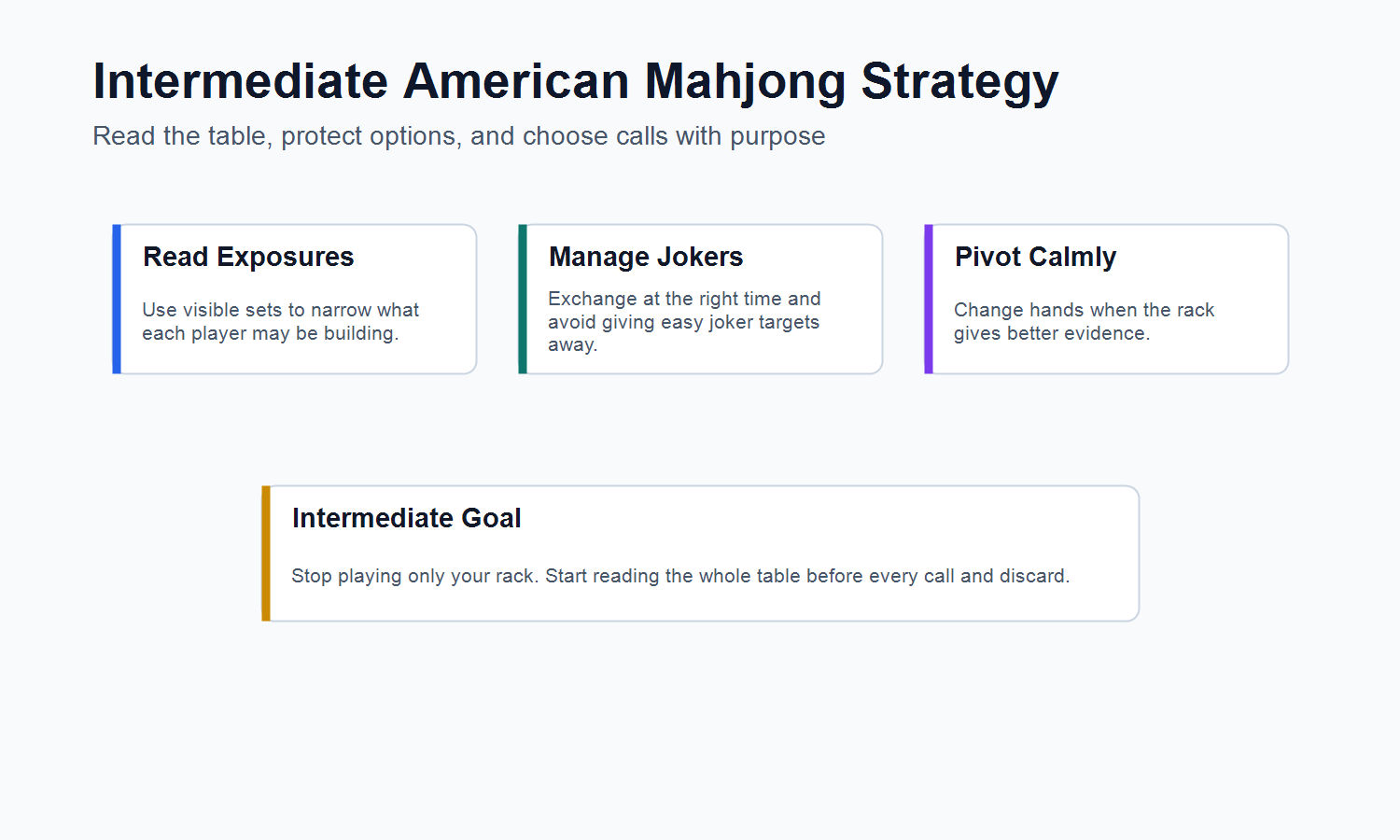Click the word 'away.' in Manage Jokers
This screenshot has height=840, width=1400.
[572, 344]
